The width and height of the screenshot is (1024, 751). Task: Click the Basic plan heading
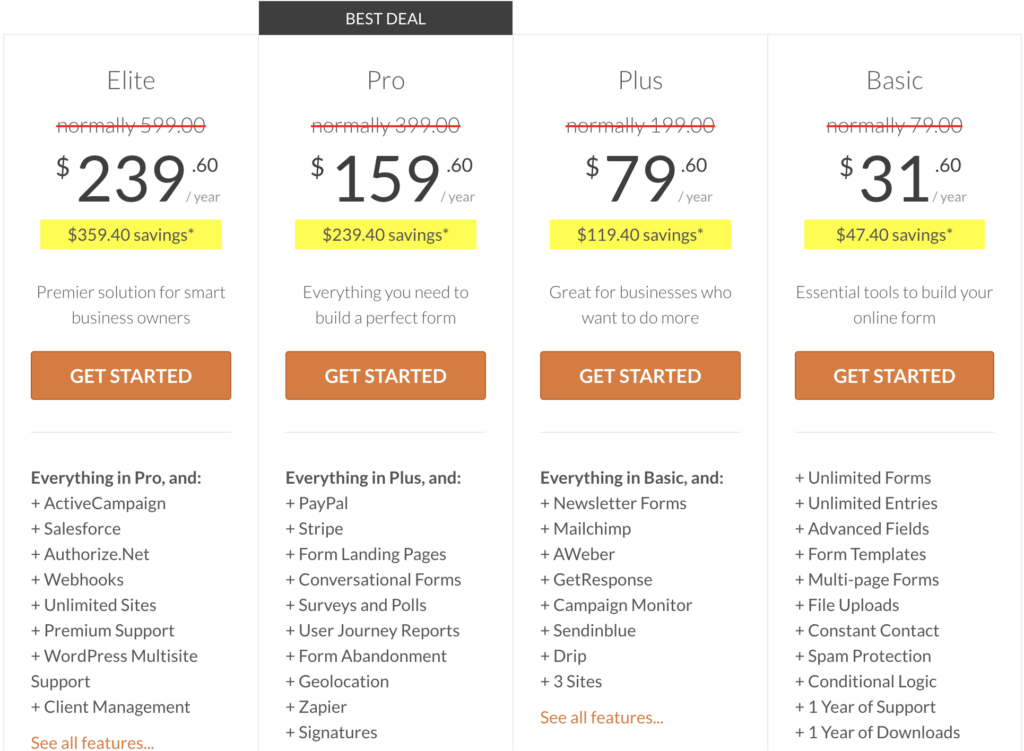click(x=893, y=80)
